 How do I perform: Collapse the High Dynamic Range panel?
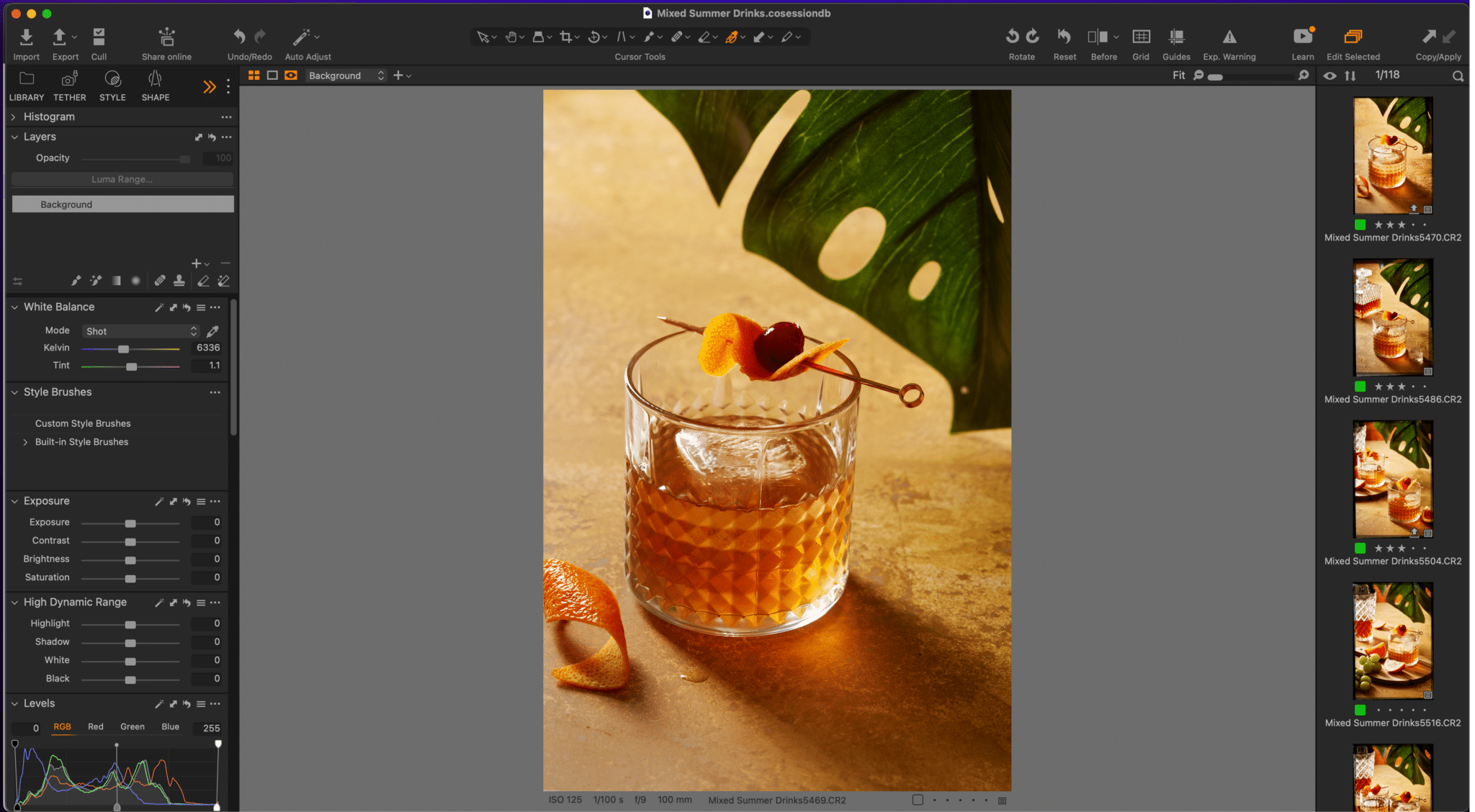click(14, 603)
